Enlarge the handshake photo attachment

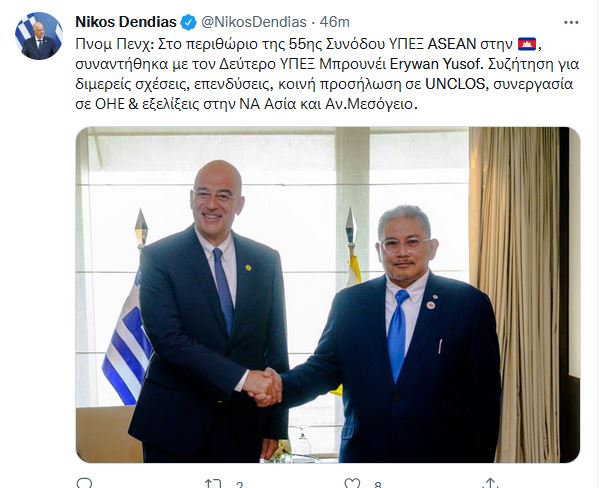[x=328, y=294]
